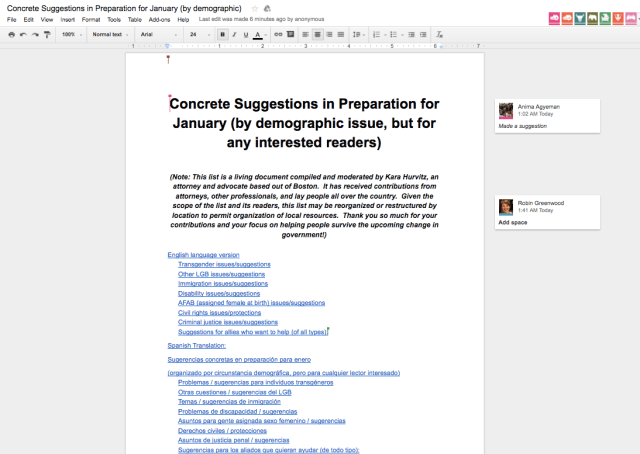Viewport: 640px width, 454px height.
Task: Toggle underline formatting
Action: click(x=245, y=34)
